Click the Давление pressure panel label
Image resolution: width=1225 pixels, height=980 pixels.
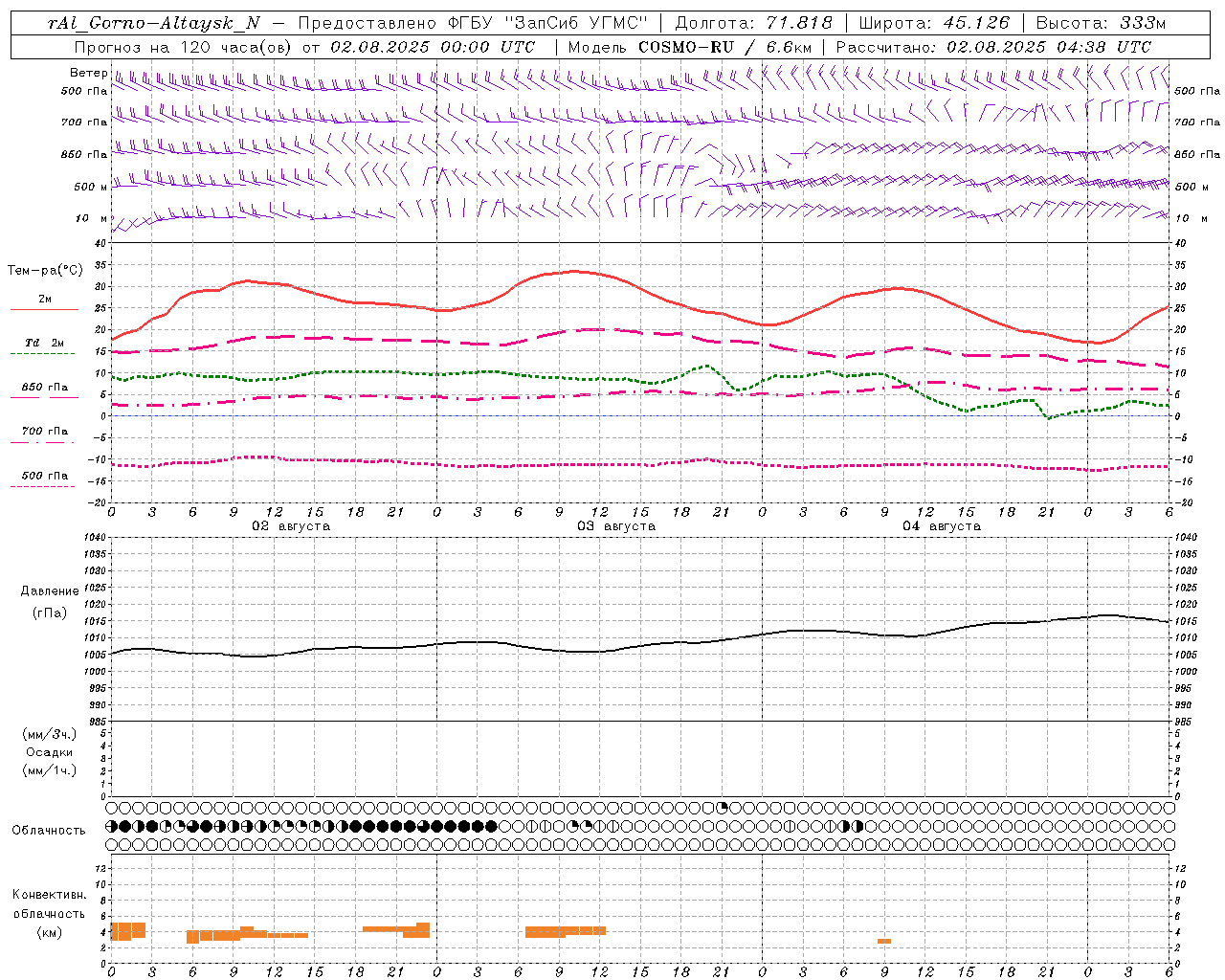(x=50, y=590)
